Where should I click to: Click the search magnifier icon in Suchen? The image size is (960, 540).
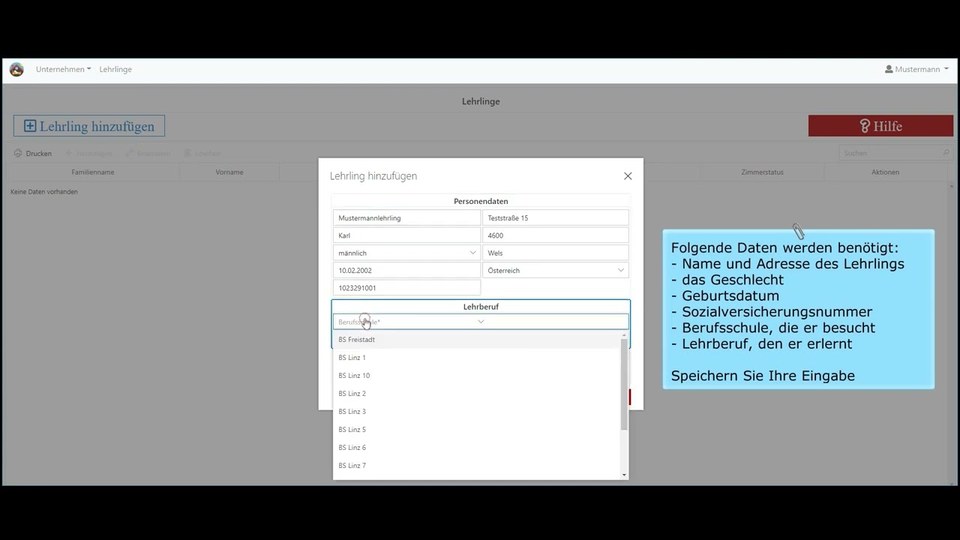[945, 153]
